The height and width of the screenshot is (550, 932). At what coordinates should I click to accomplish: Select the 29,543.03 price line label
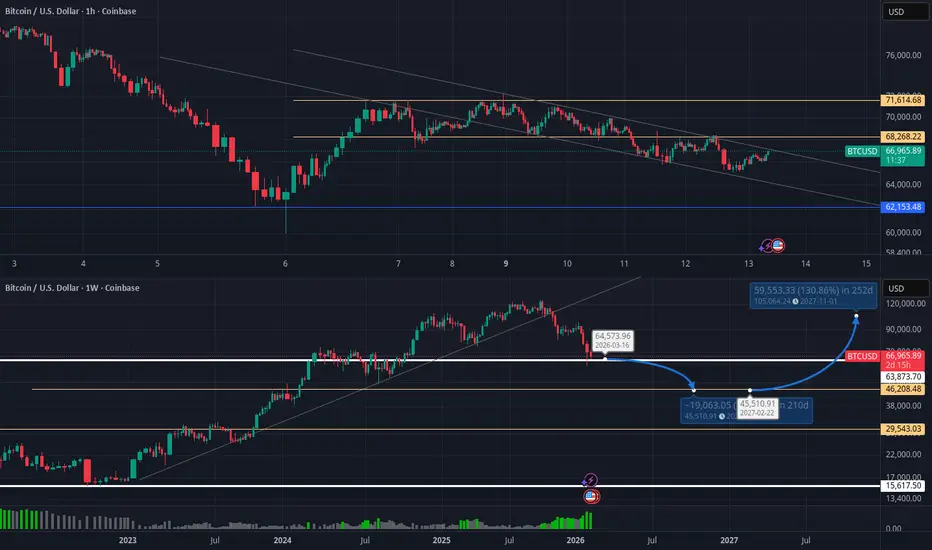[x=903, y=429]
